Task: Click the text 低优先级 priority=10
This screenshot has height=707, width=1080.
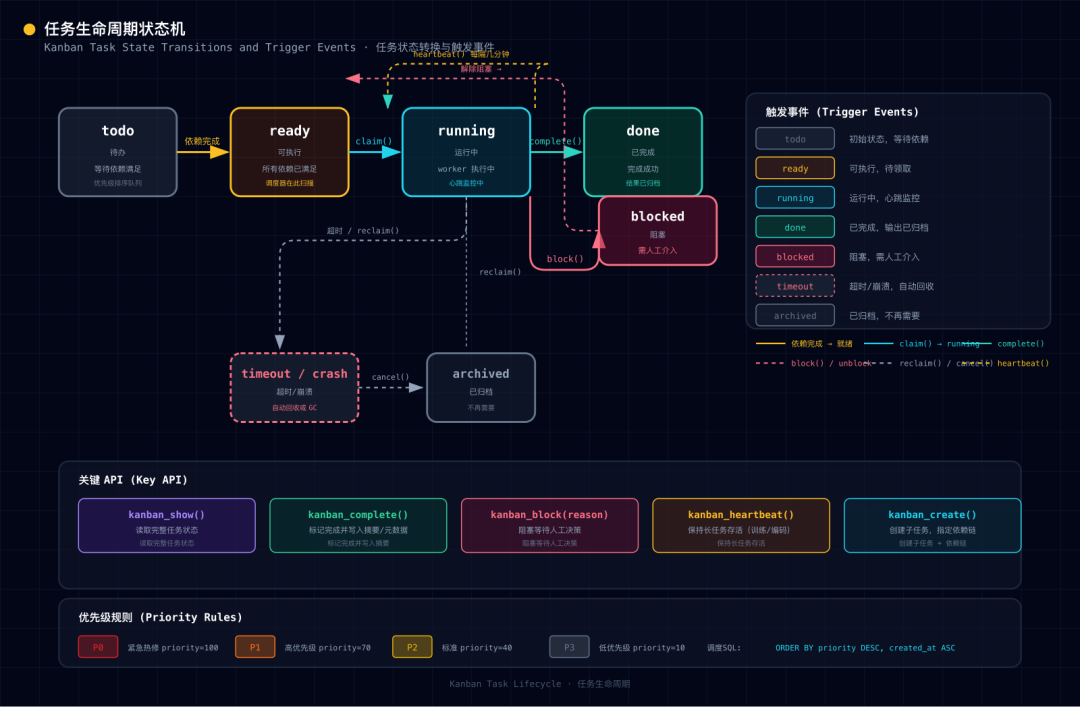Action: pyautogui.click(x=642, y=648)
